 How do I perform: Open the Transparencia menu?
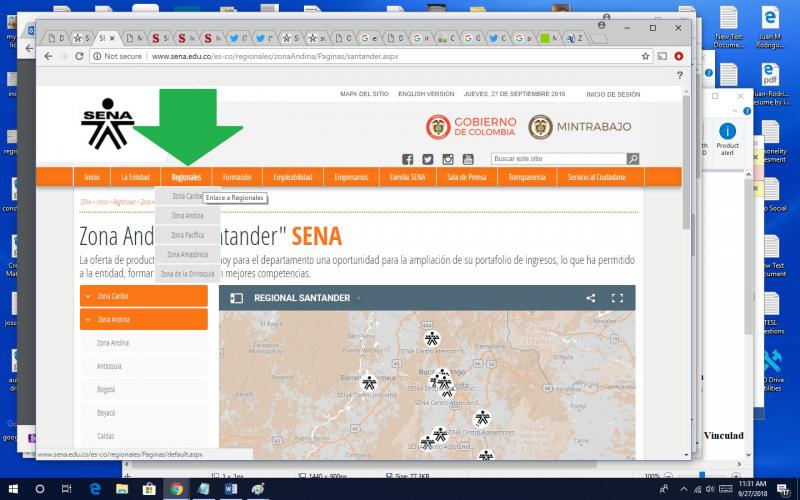(527, 177)
